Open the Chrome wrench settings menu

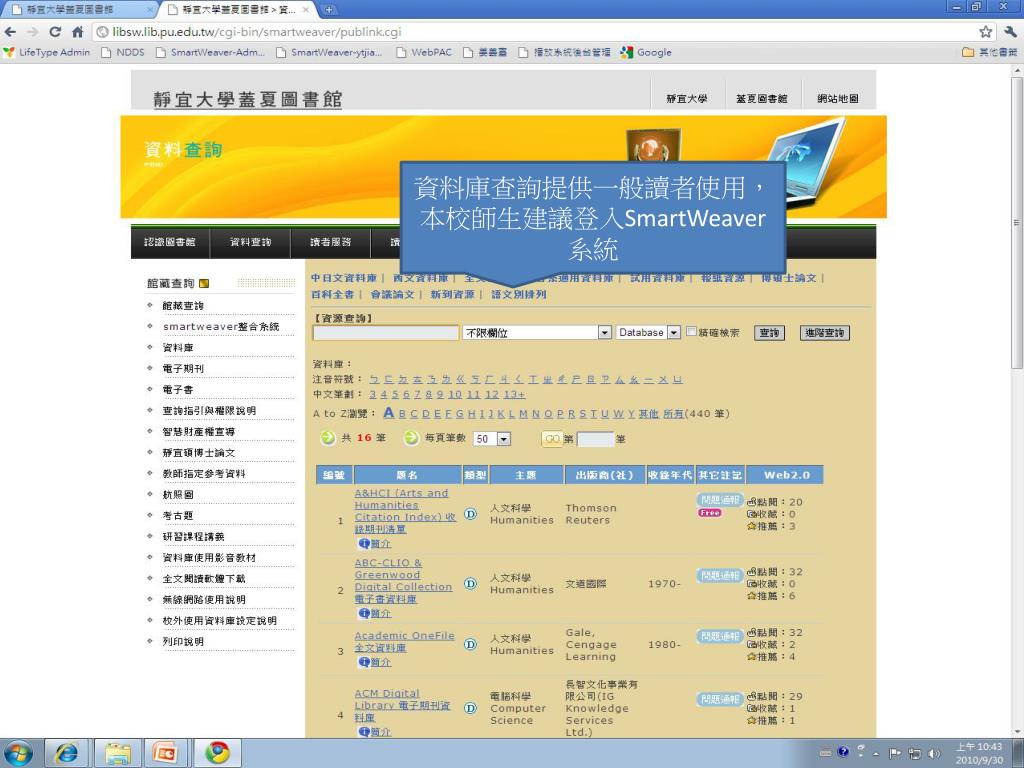pos(1011,32)
